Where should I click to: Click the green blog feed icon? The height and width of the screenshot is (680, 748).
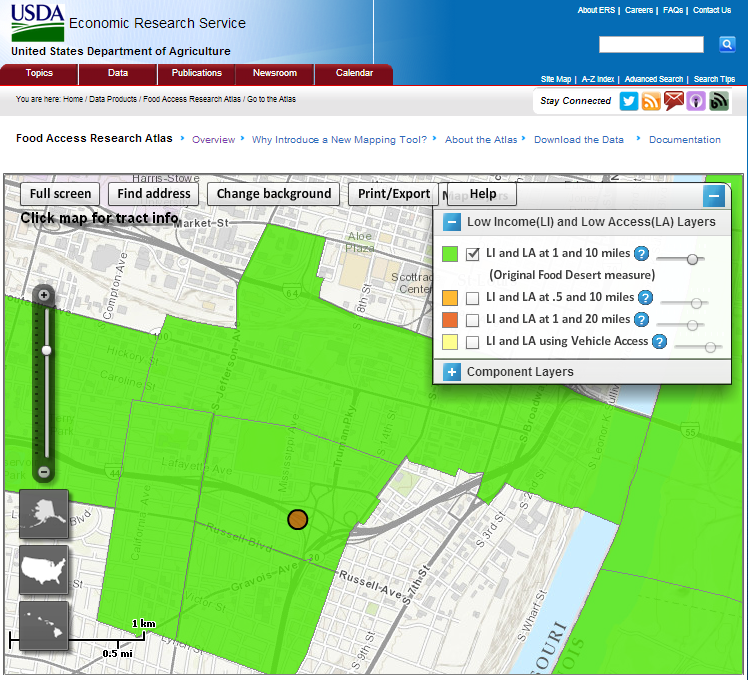pos(719,101)
